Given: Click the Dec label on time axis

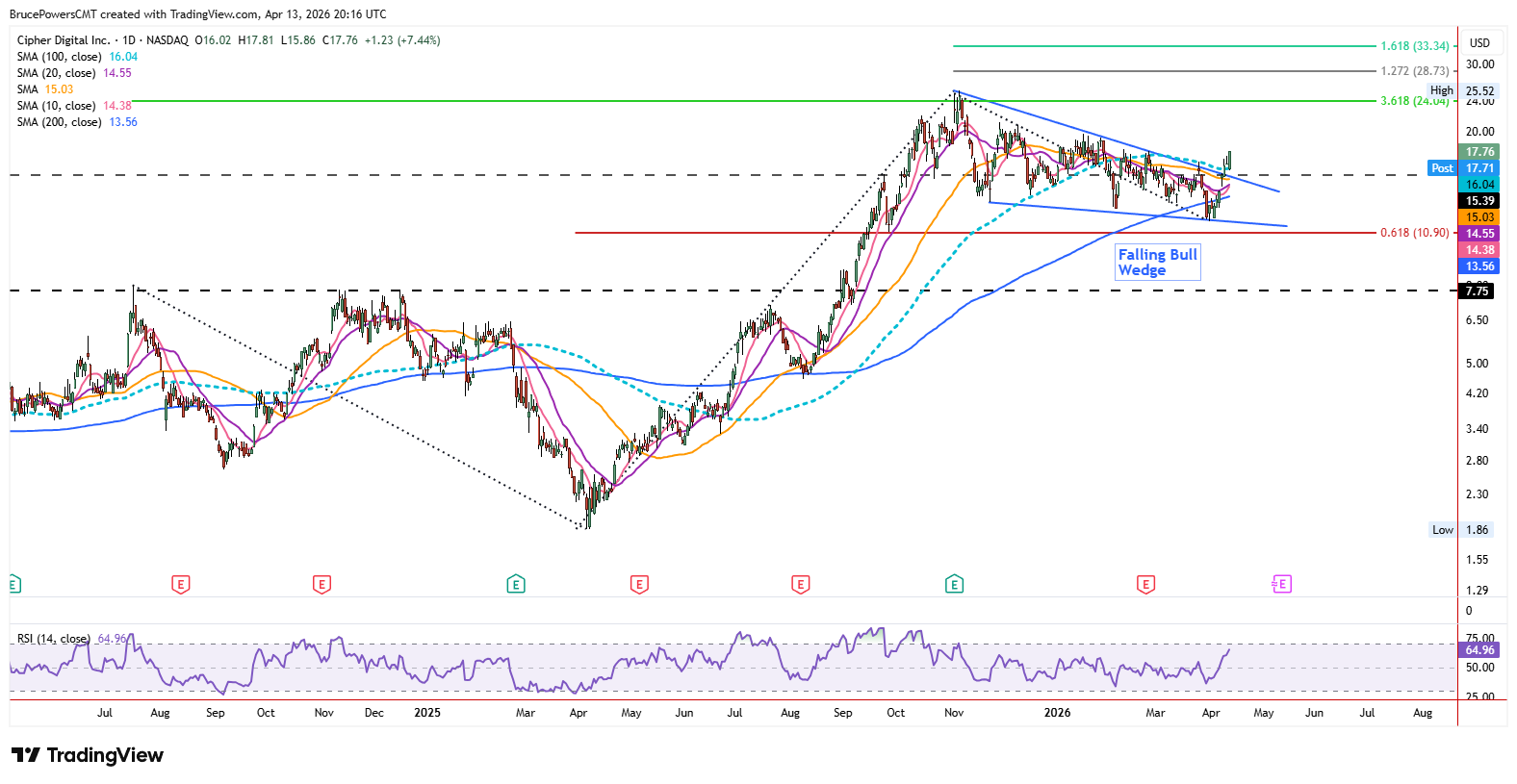Looking at the screenshot, I should click(374, 713).
